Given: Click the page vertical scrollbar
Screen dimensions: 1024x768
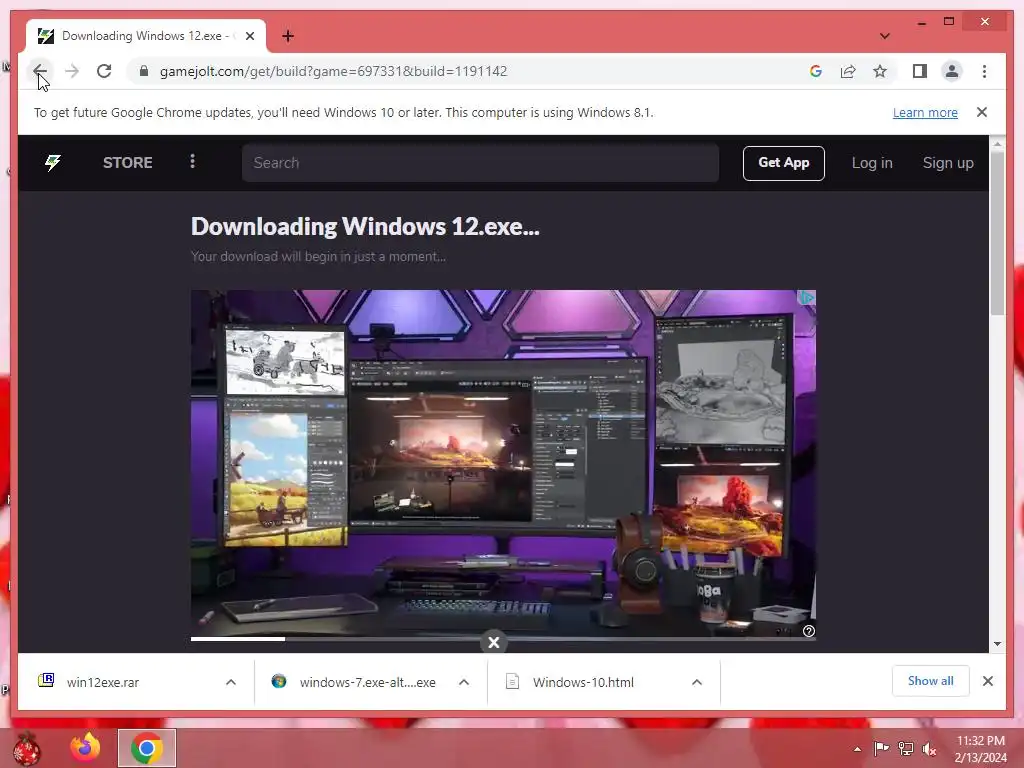Looking at the screenshot, I should point(997,233).
